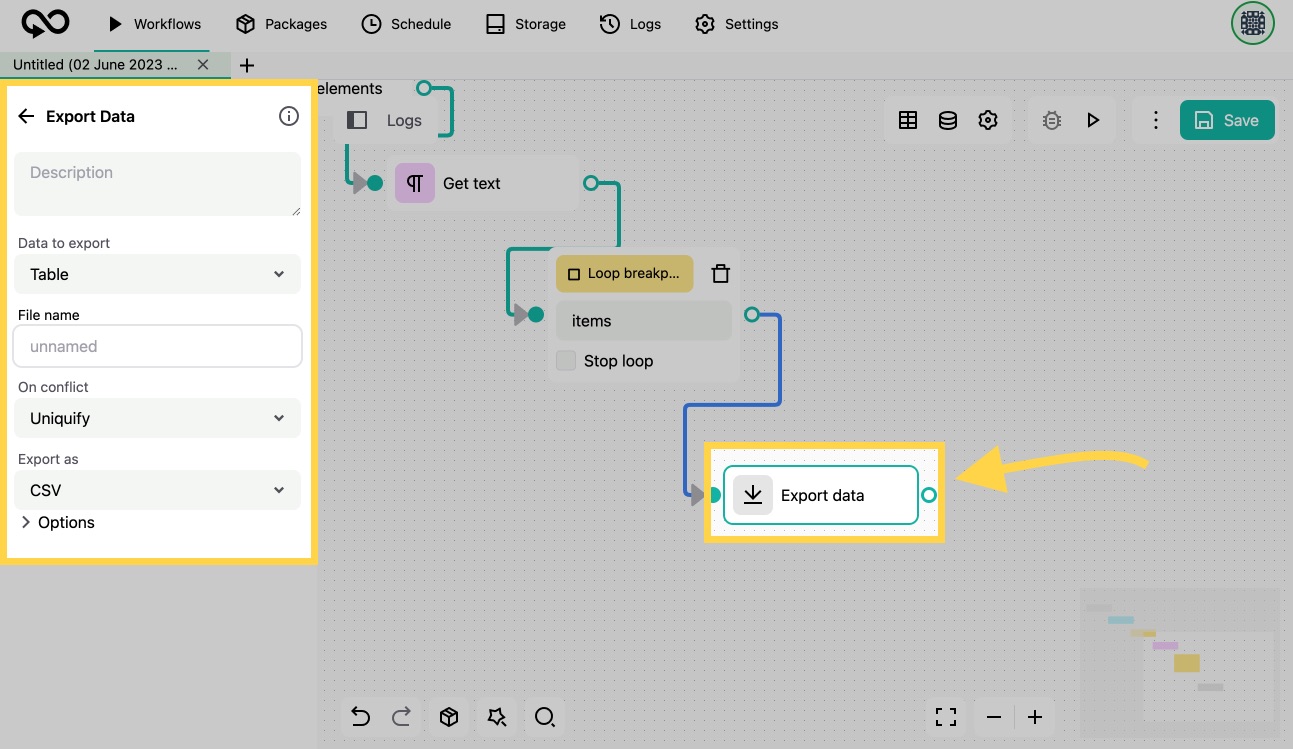This screenshot has width=1293, height=749.
Task: Open the info icon beside Export Data
Action: (x=288, y=116)
